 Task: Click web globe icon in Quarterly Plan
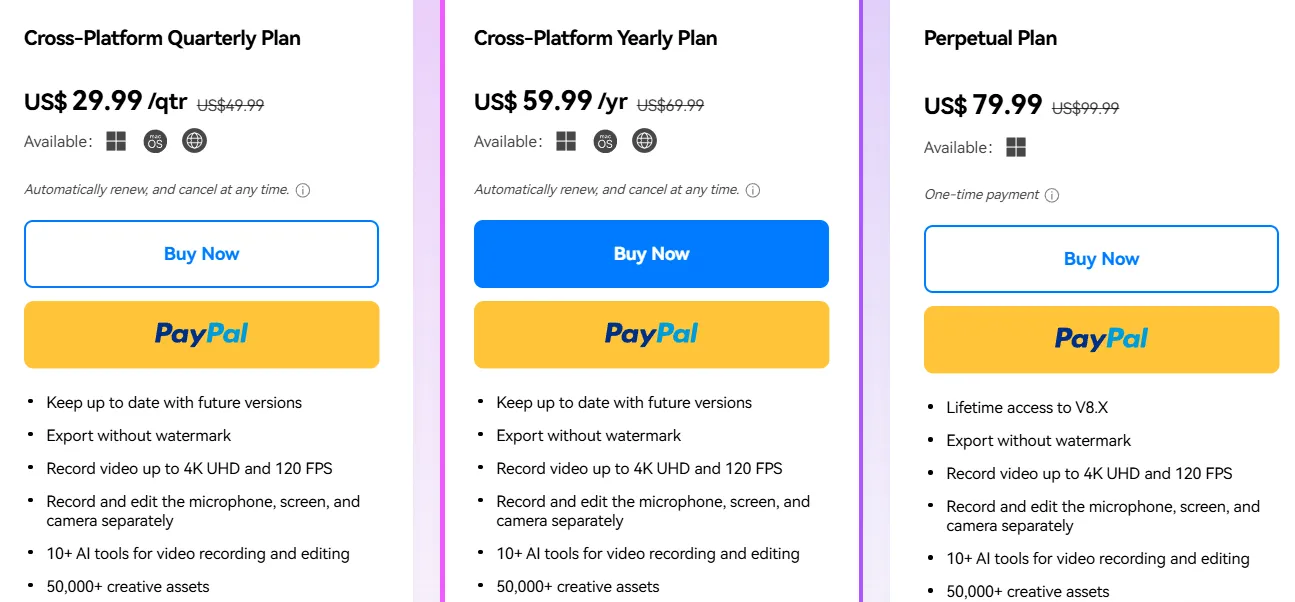coord(195,141)
